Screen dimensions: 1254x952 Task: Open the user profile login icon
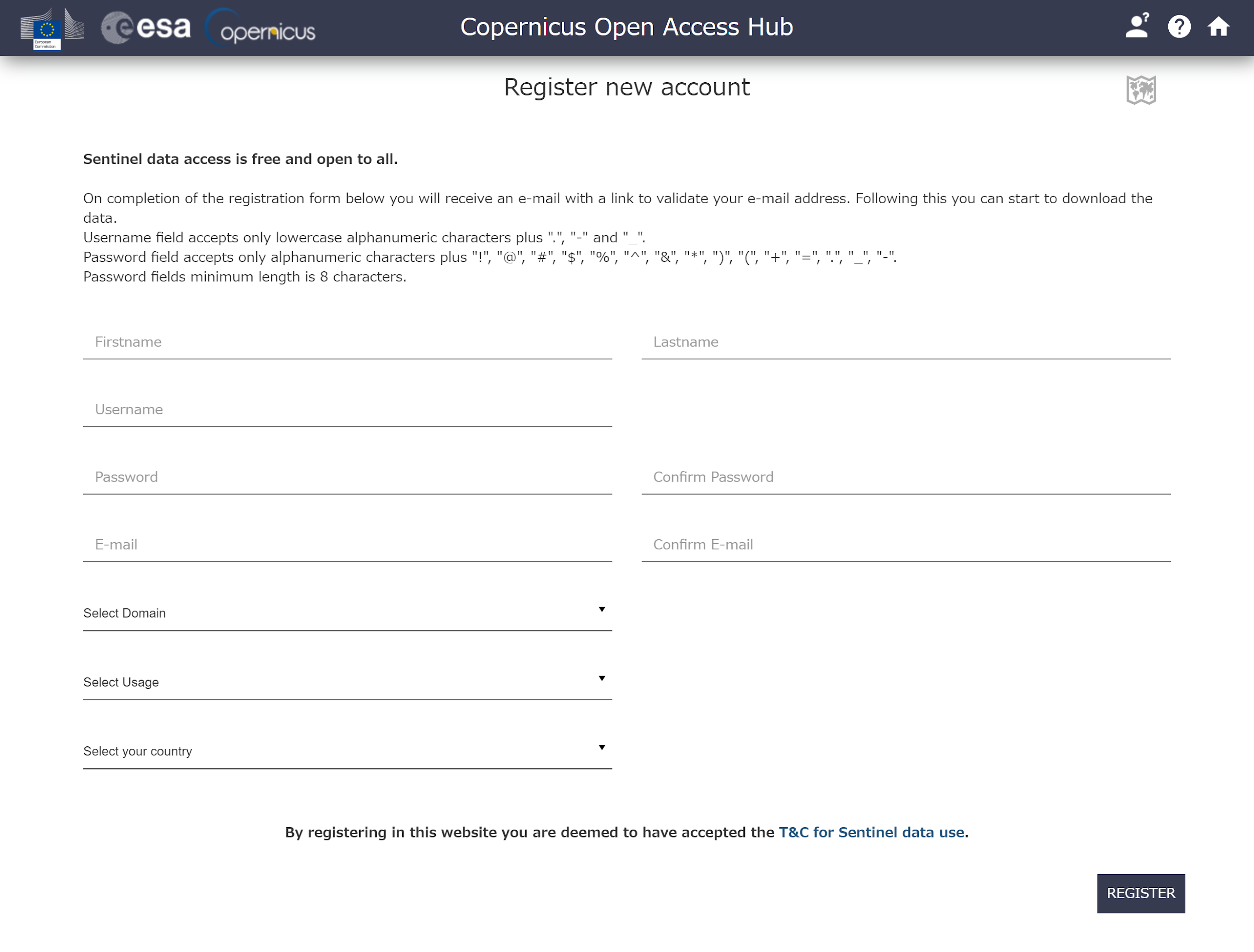(x=1137, y=26)
